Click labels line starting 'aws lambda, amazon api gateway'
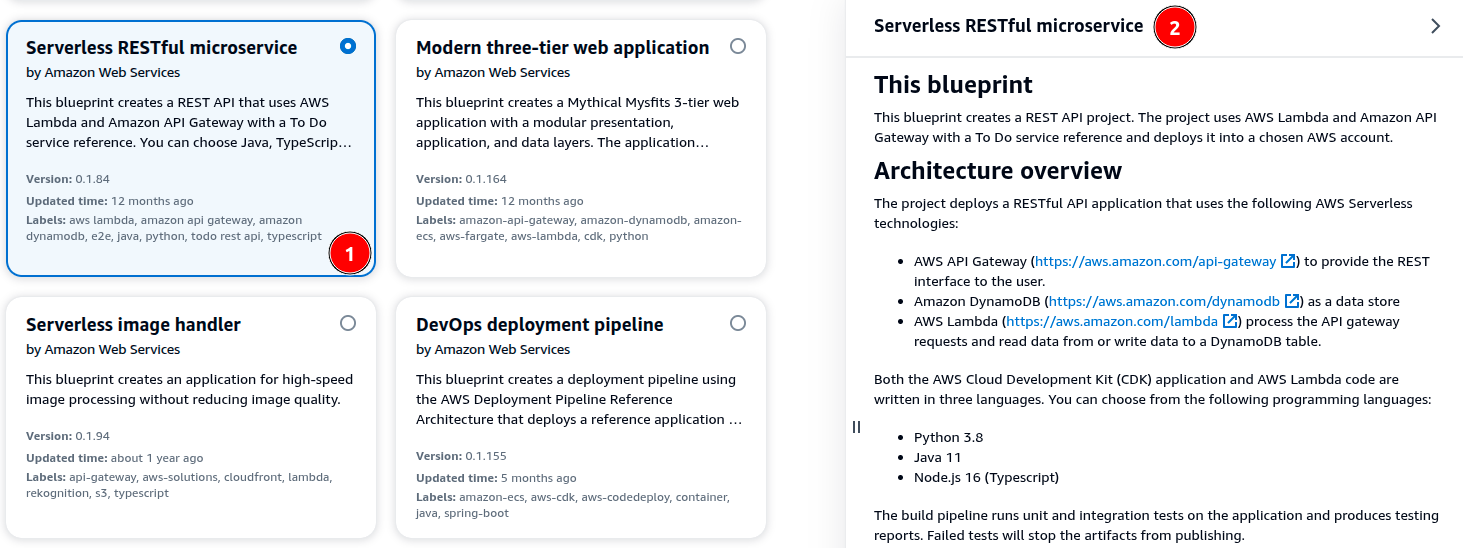The width and height of the screenshot is (1463, 548). [174, 228]
